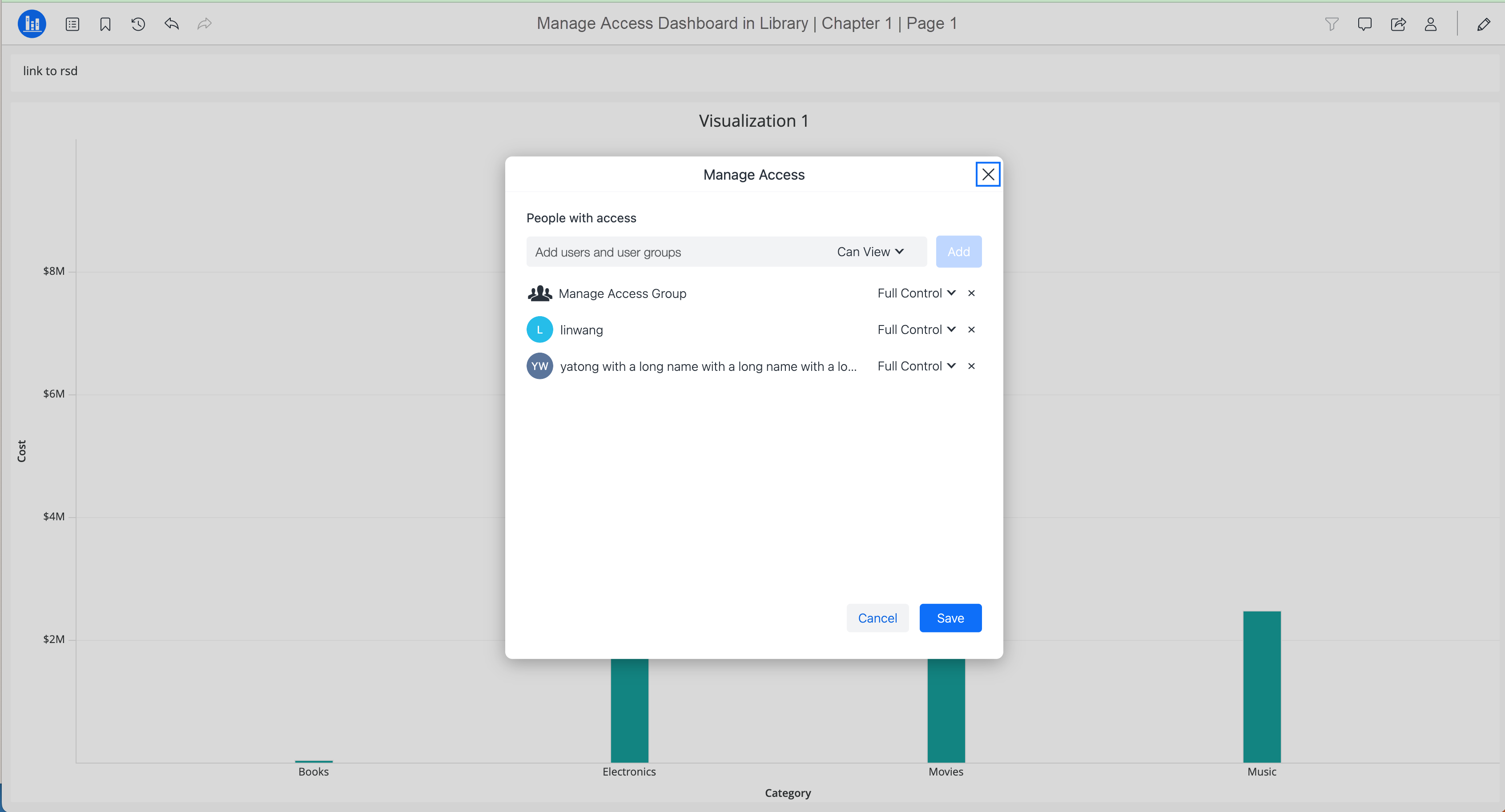Click the Save button
Viewport: 1505px width, 812px height.
(x=950, y=618)
